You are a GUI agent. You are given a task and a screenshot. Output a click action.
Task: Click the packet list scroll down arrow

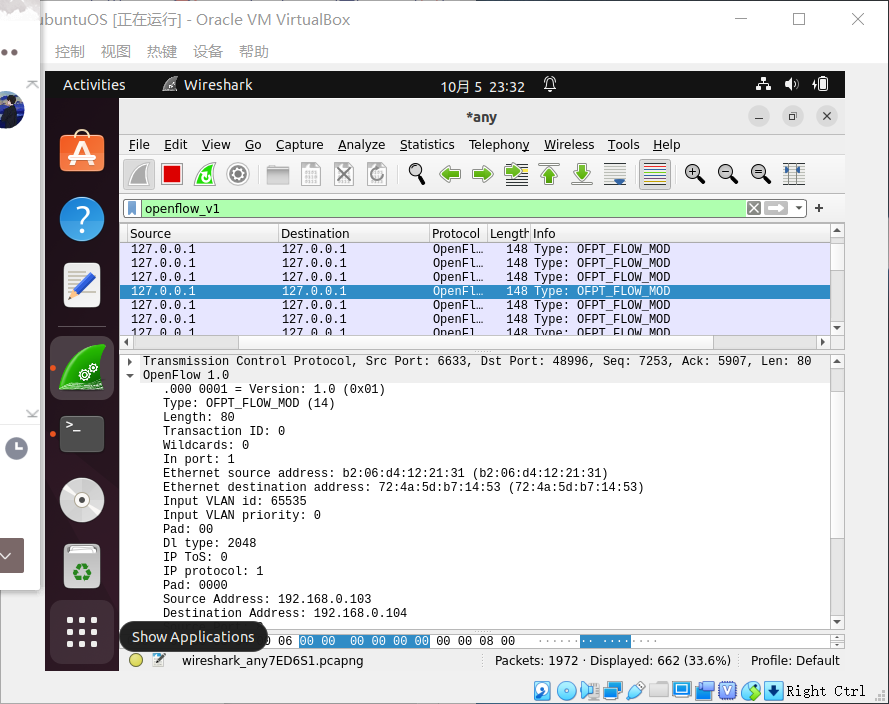click(x=837, y=328)
